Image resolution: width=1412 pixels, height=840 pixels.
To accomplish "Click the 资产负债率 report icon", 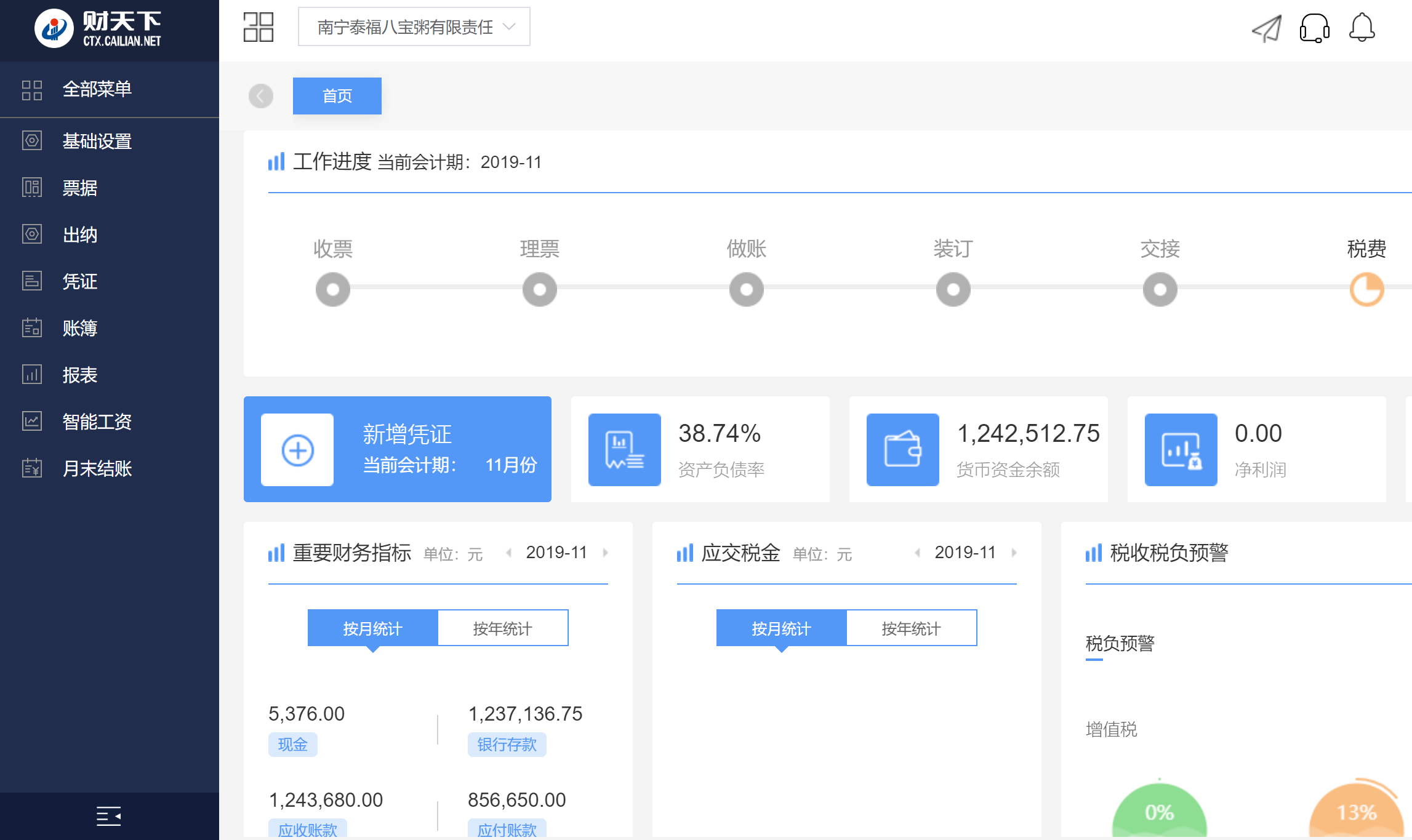I will click(x=624, y=450).
